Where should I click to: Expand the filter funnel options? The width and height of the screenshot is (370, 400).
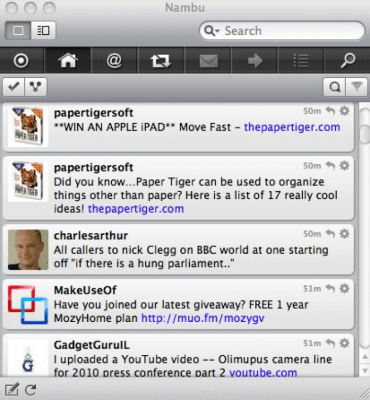pos(356,87)
